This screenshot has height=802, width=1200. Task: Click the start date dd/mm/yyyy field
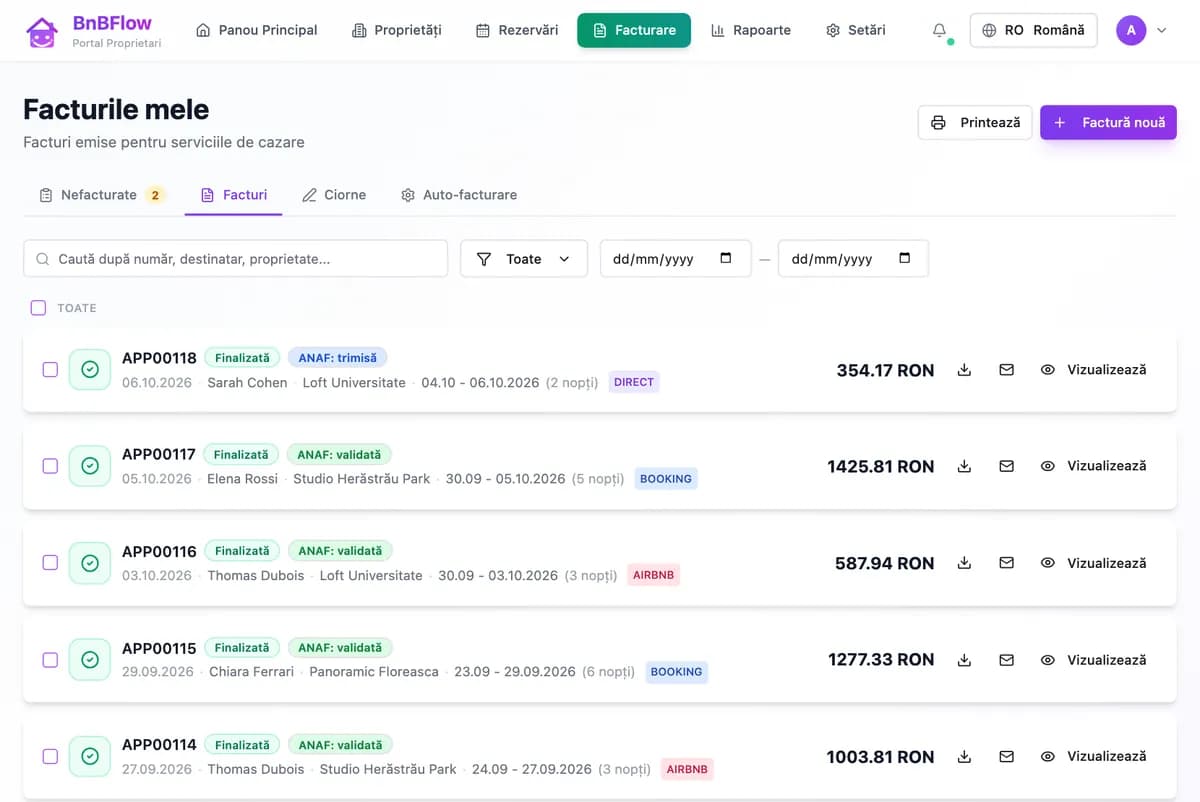674,259
